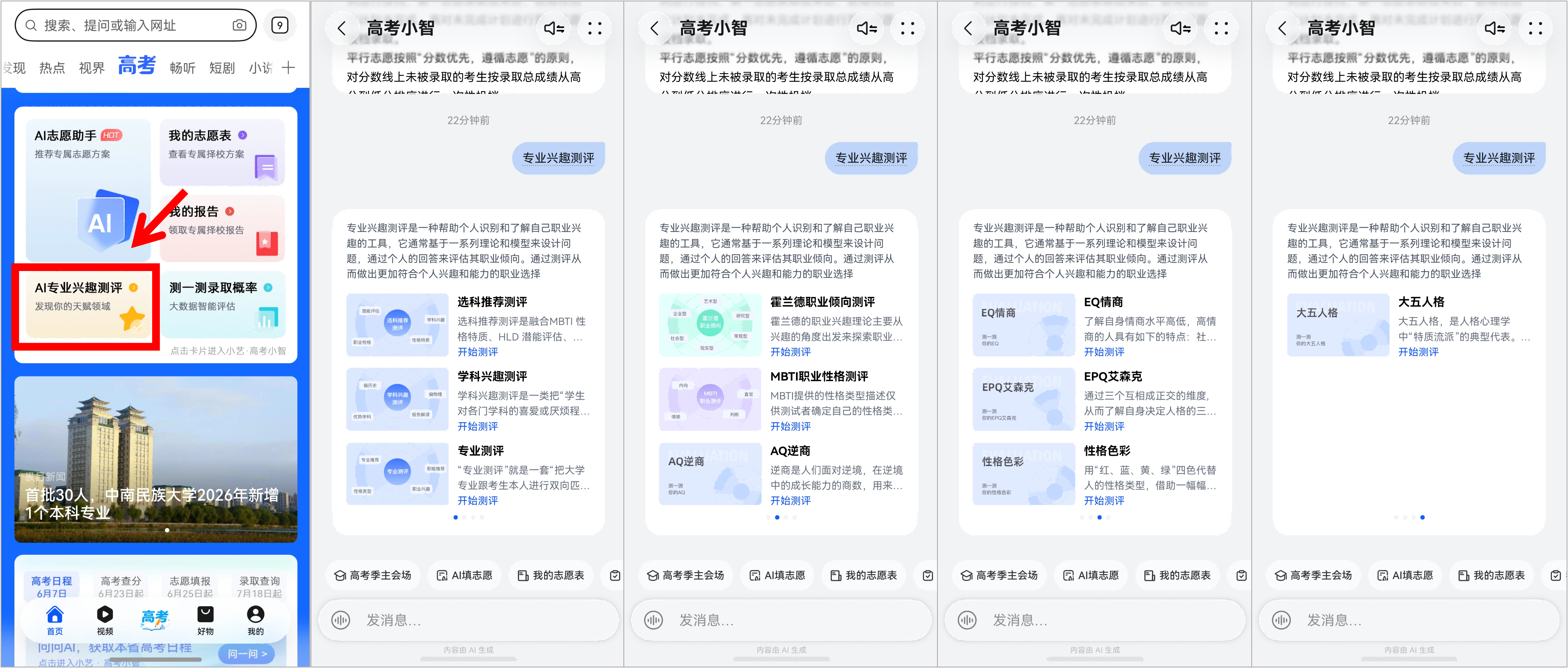
Task: Open the 中南民族大学 news banner image
Action: click(156, 459)
